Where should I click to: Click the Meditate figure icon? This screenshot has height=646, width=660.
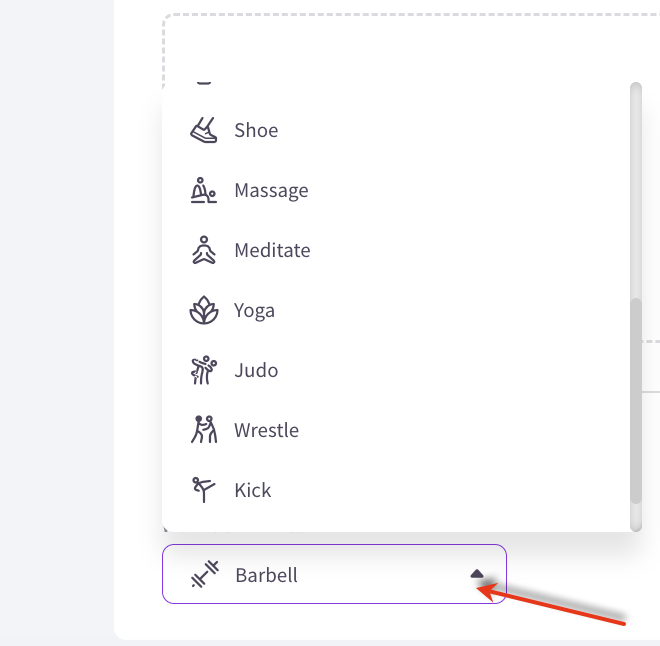tap(204, 250)
